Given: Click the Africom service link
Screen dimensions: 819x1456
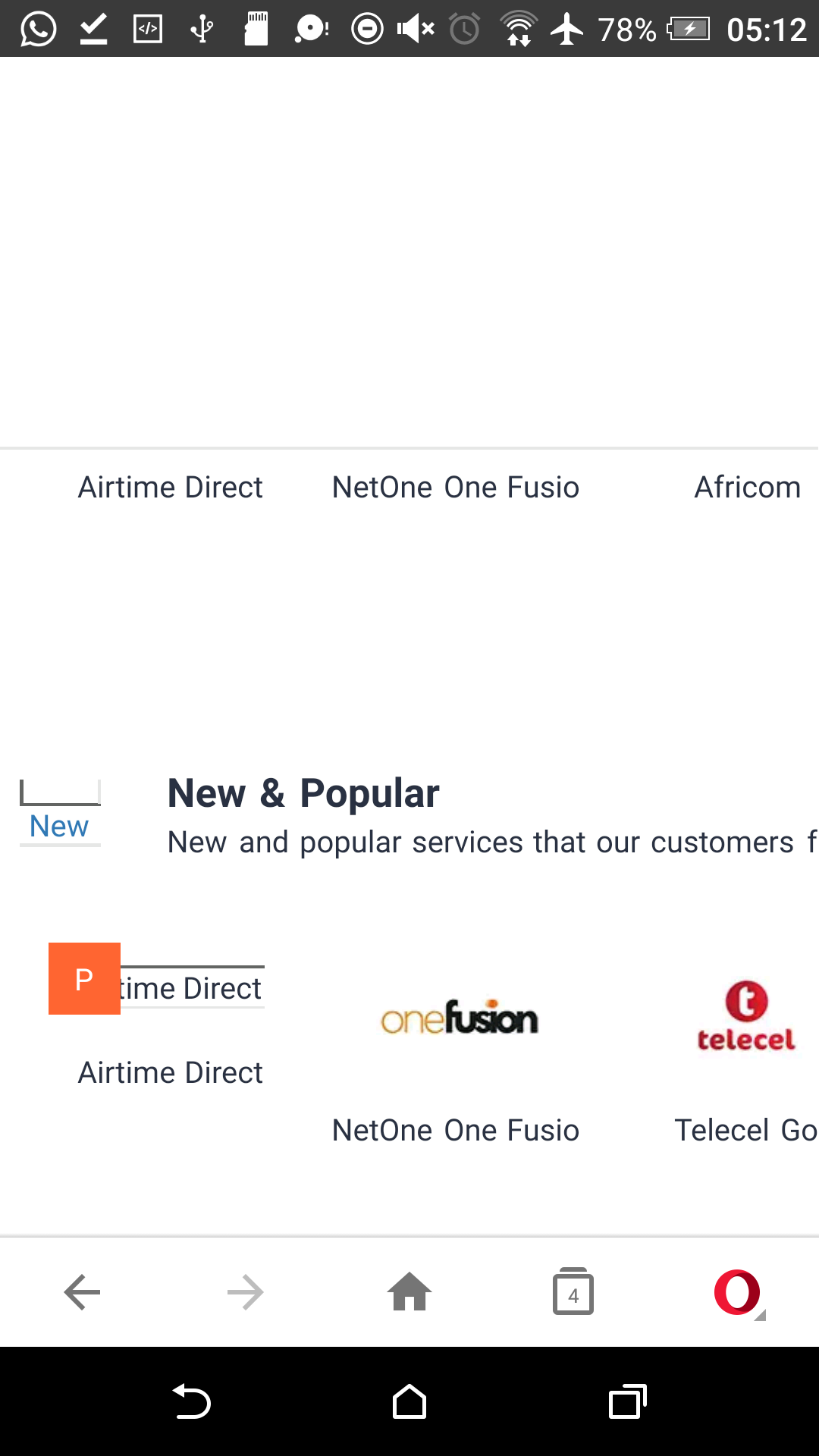Looking at the screenshot, I should [747, 486].
